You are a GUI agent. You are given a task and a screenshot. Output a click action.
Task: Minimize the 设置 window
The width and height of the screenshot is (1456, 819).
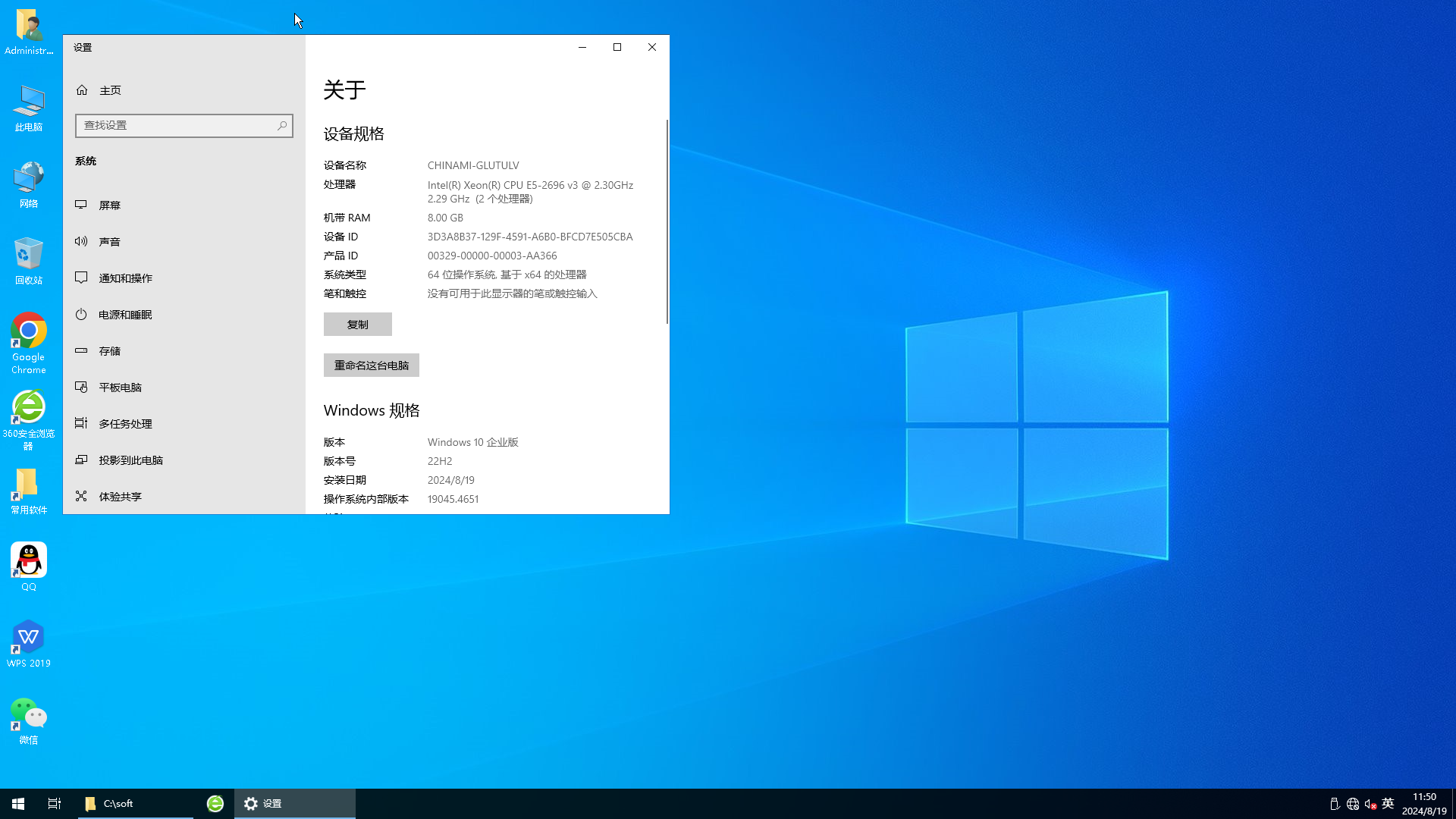pyautogui.click(x=582, y=47)
